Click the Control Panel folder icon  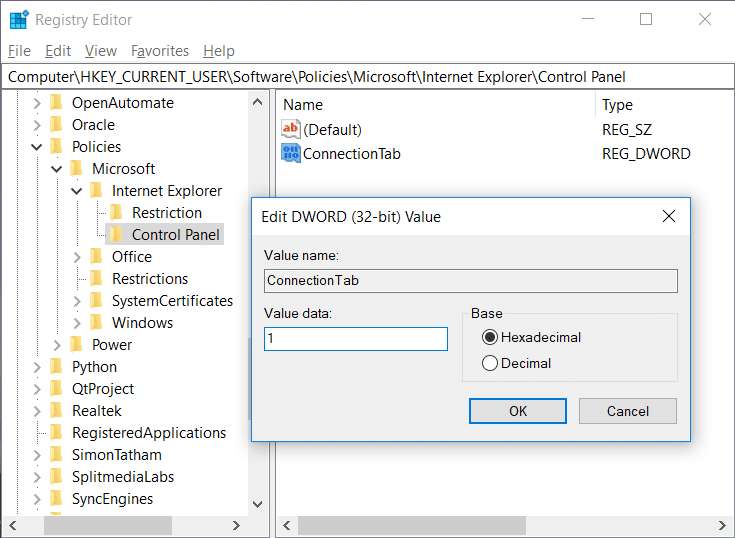pyautogui.click(x=117, y=235)
